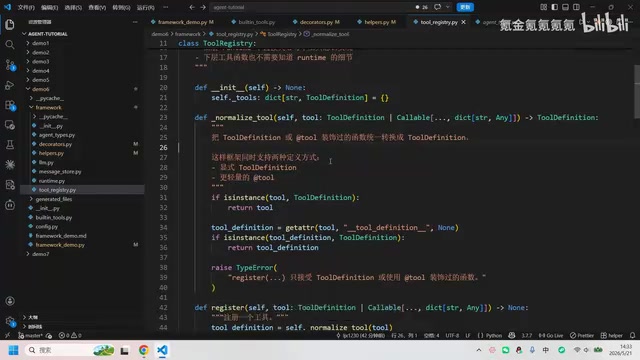The width and height of the screenshot is (640, 360).
Task: Open the Accounts icon in activity bar
Action: [10, 301]
